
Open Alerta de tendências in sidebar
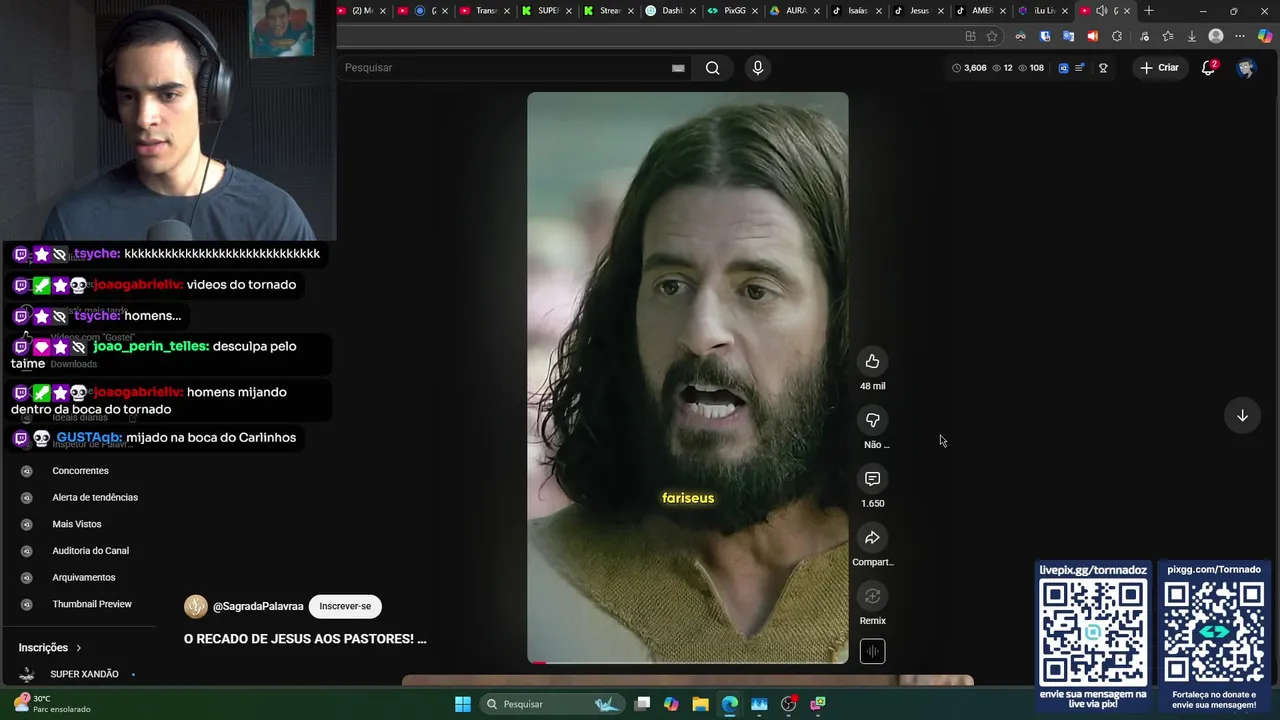point(95,498)
